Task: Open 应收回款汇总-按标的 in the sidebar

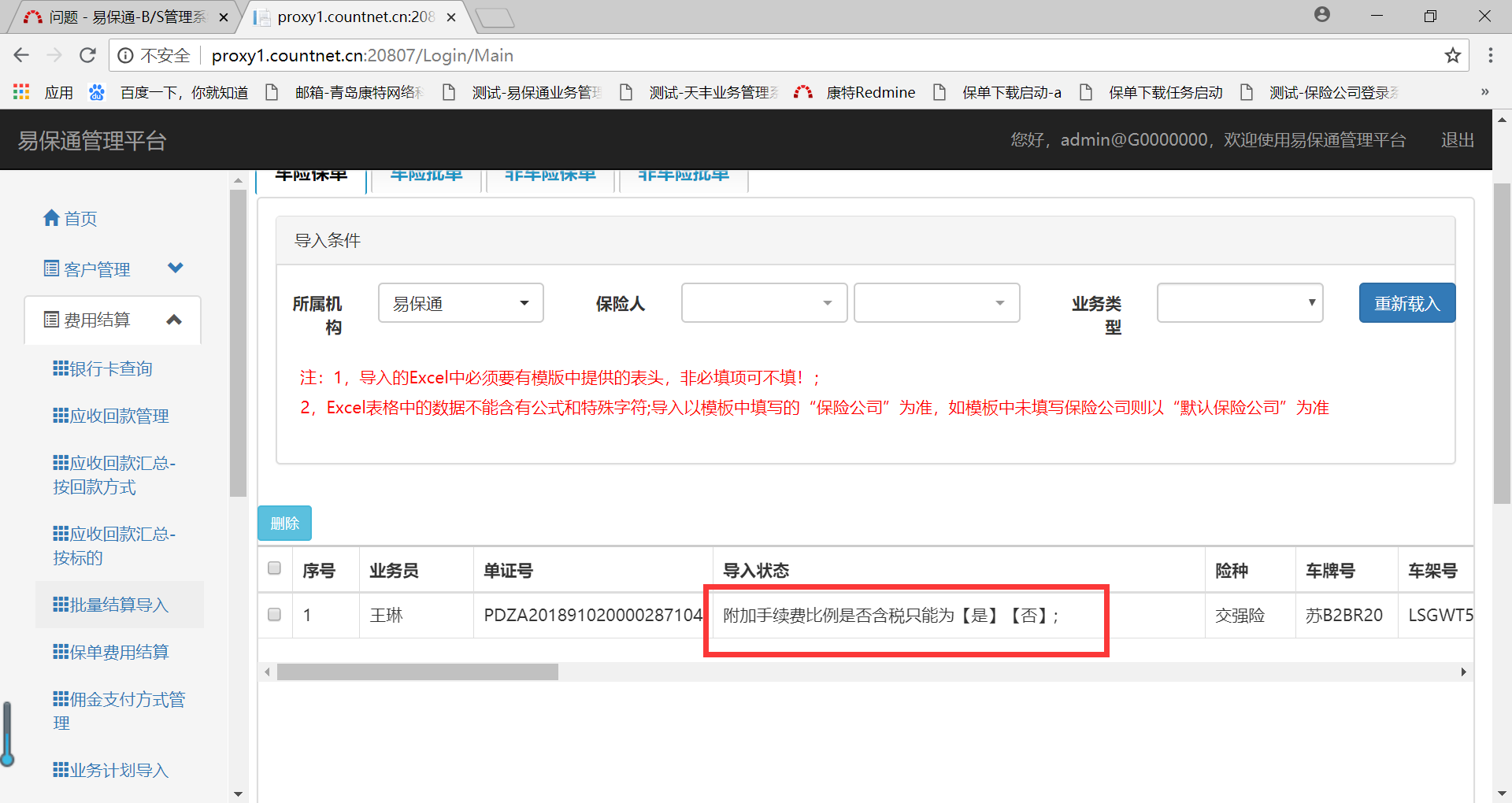Action: 114,546
